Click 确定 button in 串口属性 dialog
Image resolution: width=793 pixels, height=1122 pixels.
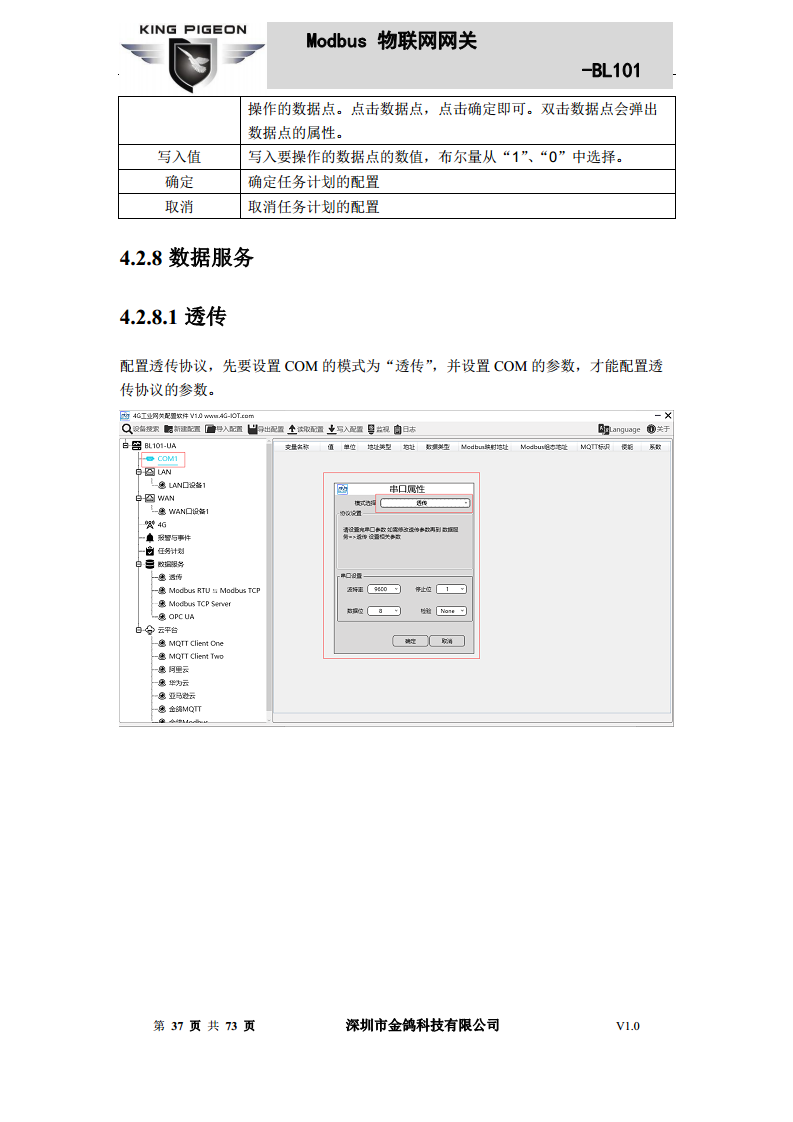410,641
